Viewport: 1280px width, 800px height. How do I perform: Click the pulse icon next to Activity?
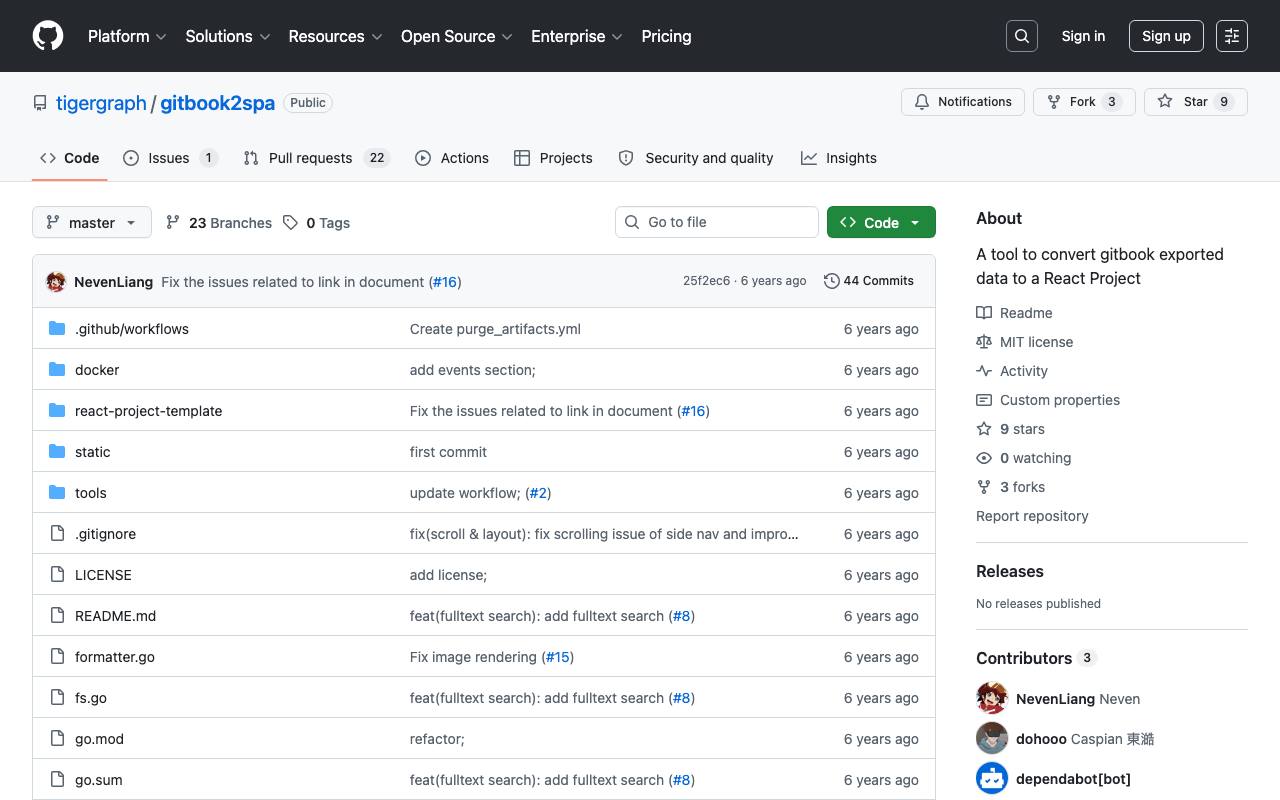(984, 371)
